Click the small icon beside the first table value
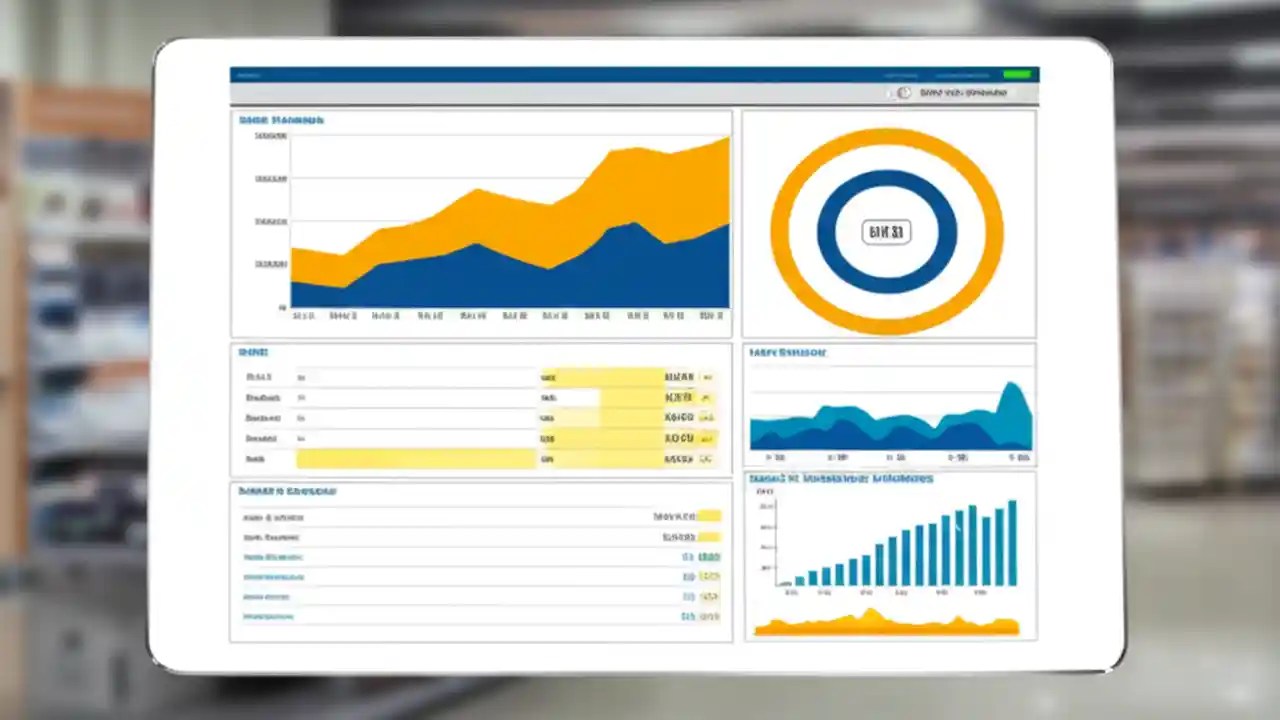Image resolution: width=1280 pixels, height=720 pixels. (708, 377)
